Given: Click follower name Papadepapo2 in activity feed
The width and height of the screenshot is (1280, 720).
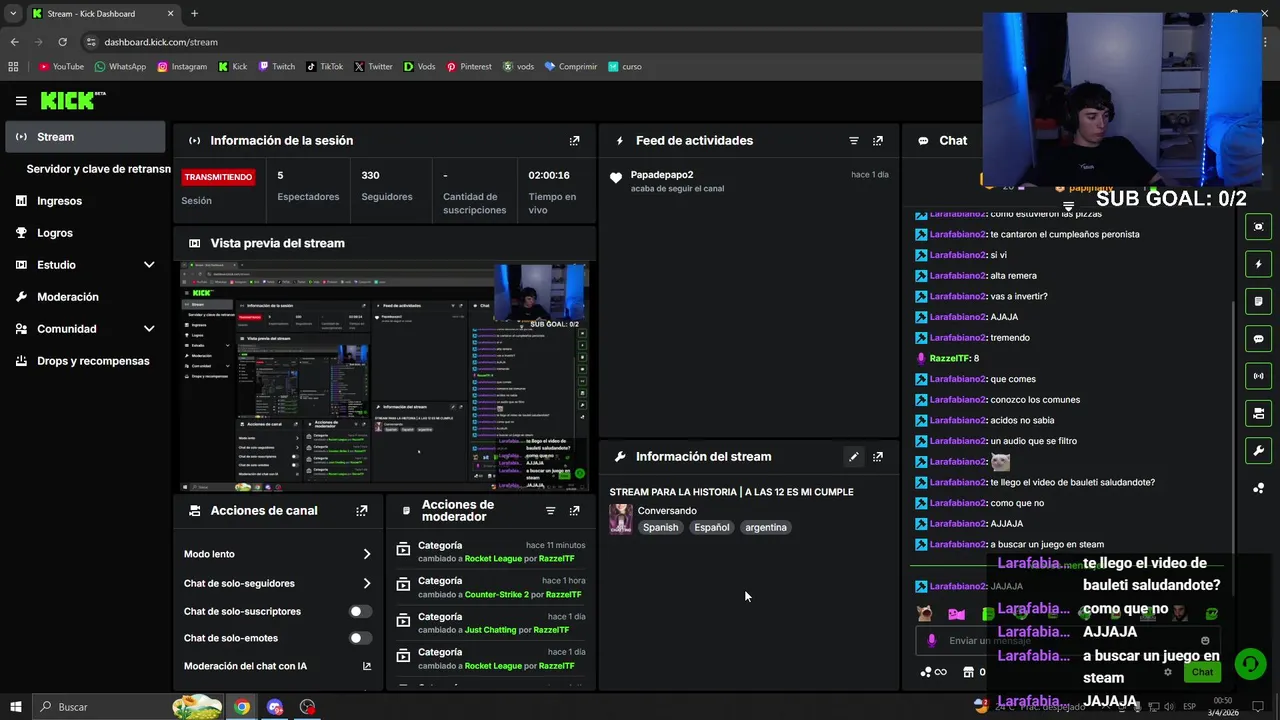Looking at the screenshot, I should pyautogui.click(x=662, y=175).
